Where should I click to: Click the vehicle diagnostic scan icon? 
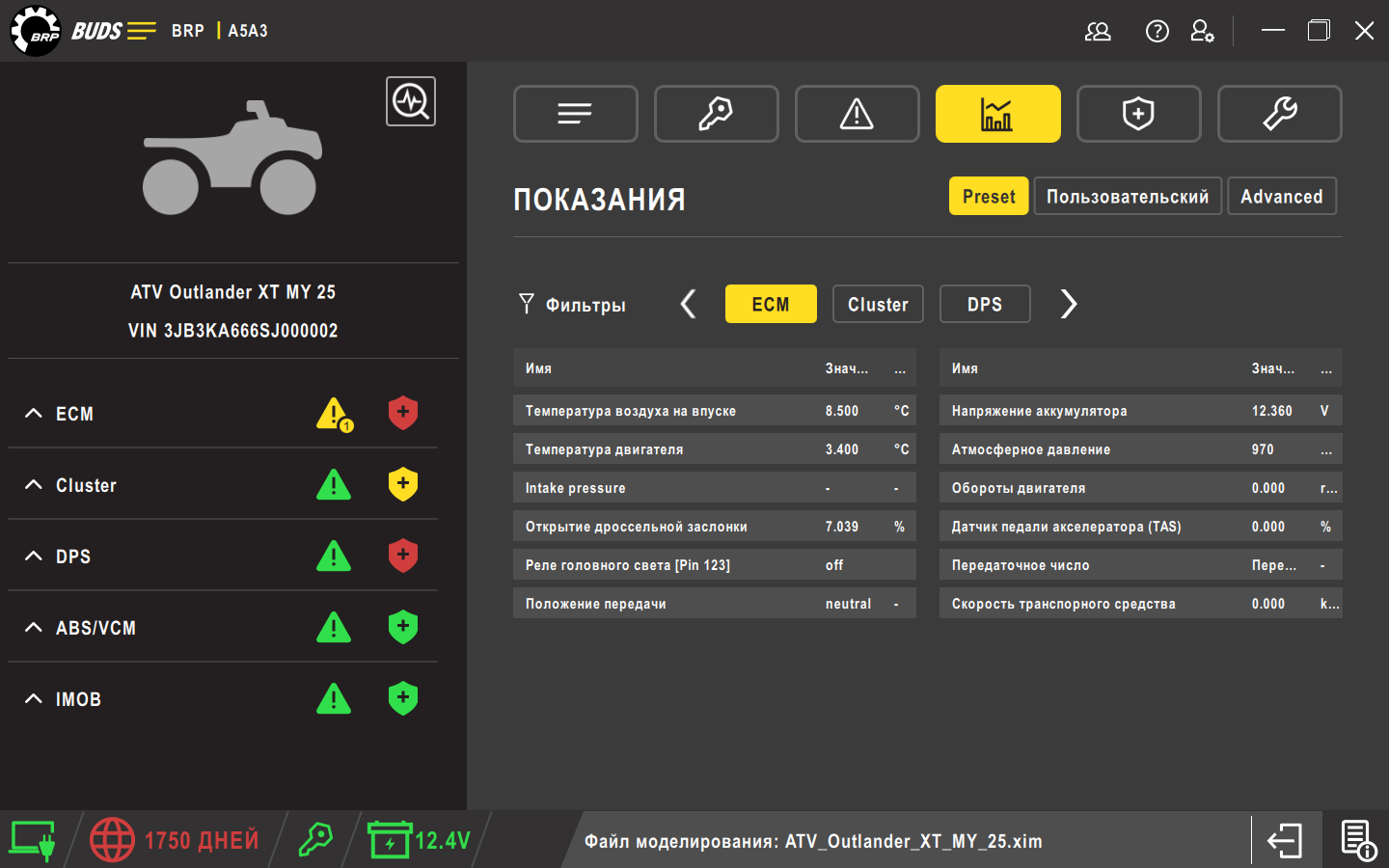coord(411,101)
